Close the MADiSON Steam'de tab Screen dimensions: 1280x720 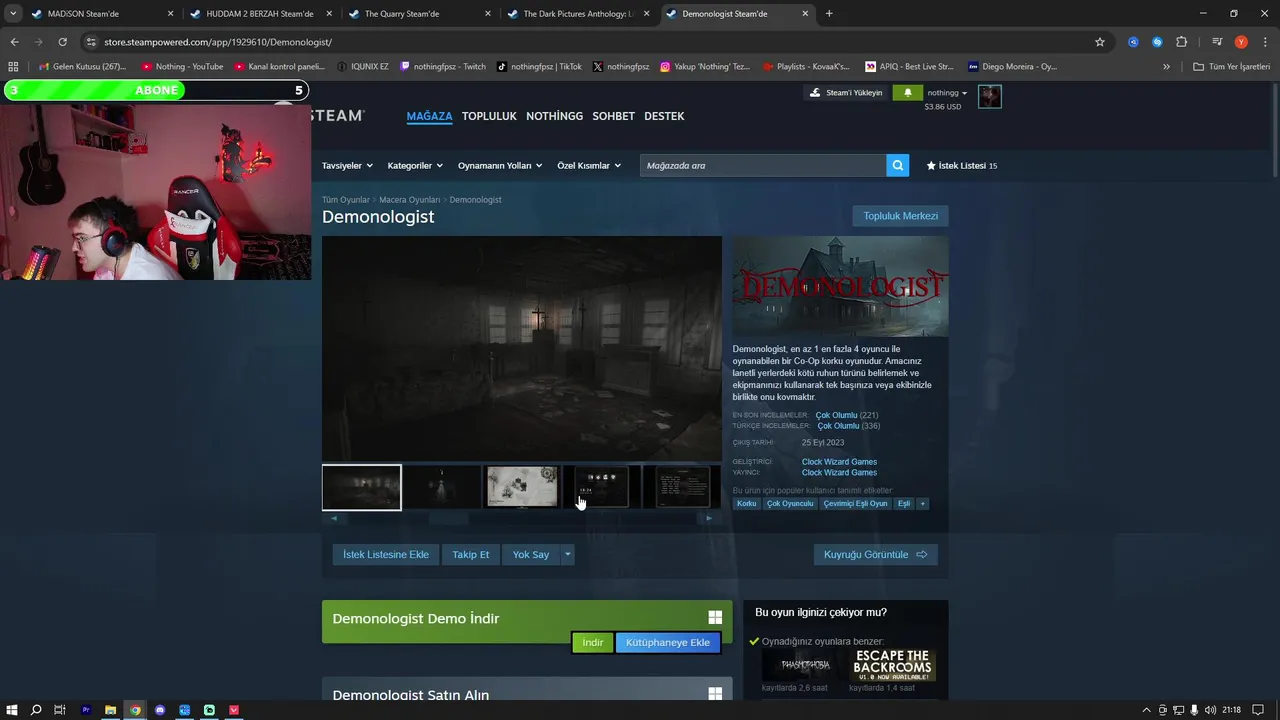click(170, 14)
